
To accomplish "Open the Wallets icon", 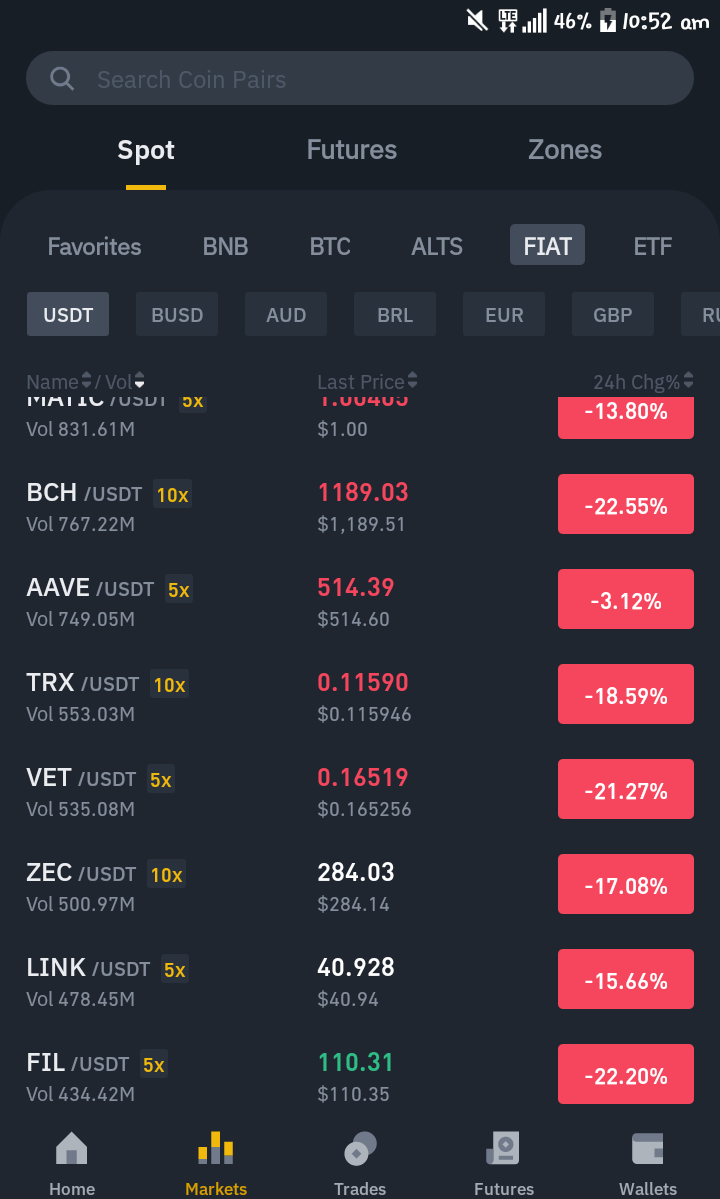I will [647, 1149].
